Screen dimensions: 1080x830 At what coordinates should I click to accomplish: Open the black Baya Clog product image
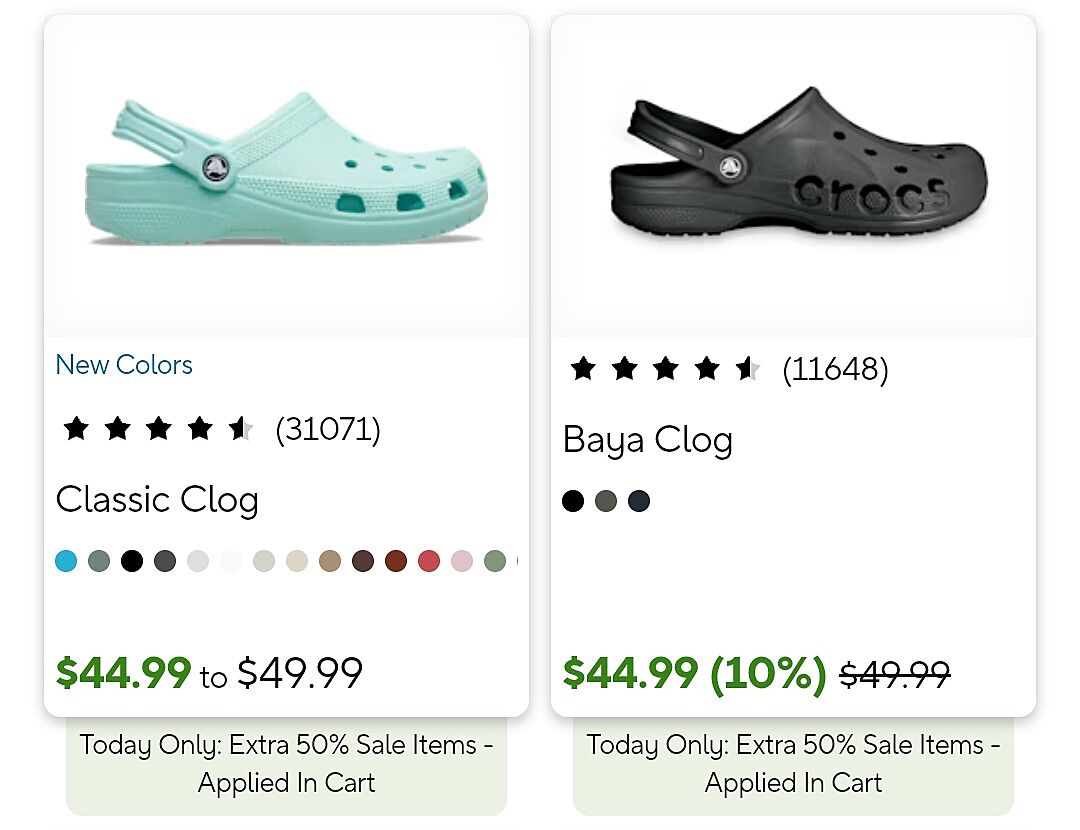coord(793,175)
